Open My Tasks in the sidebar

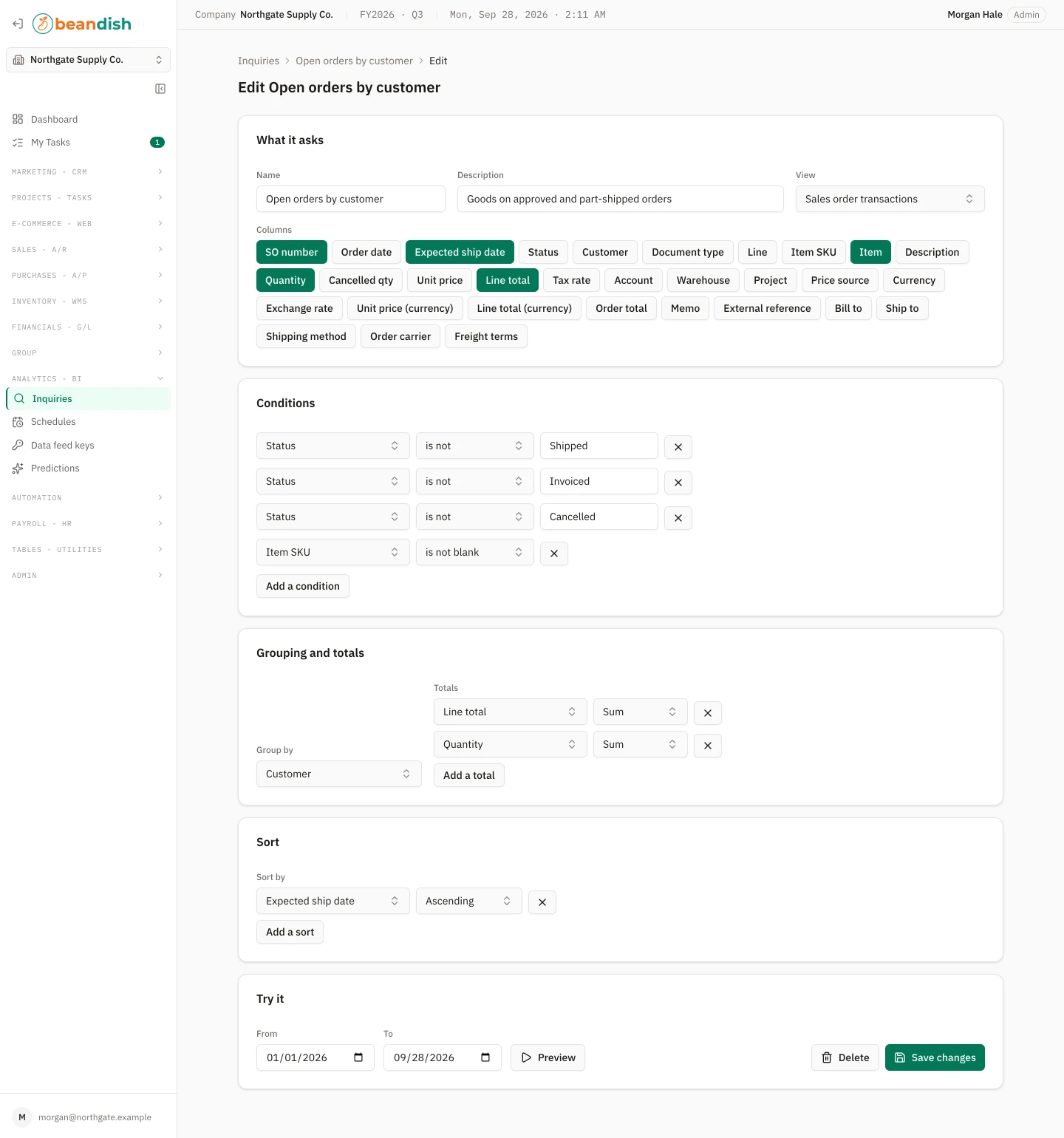88,142
